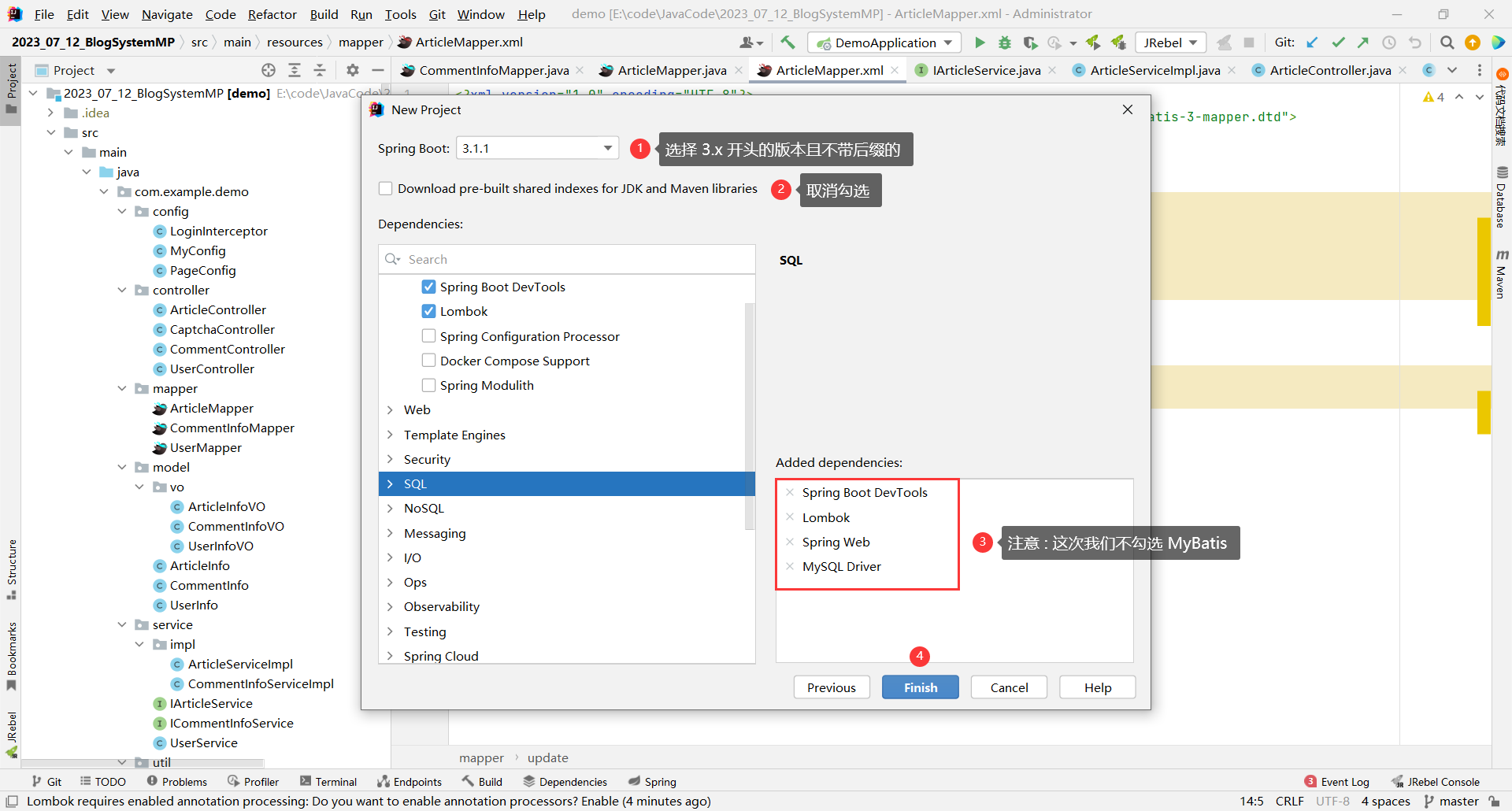This screenshot has height=811, width=1512.
Task: Open Help for the New Project dialog
Action: pos(1098,687)
